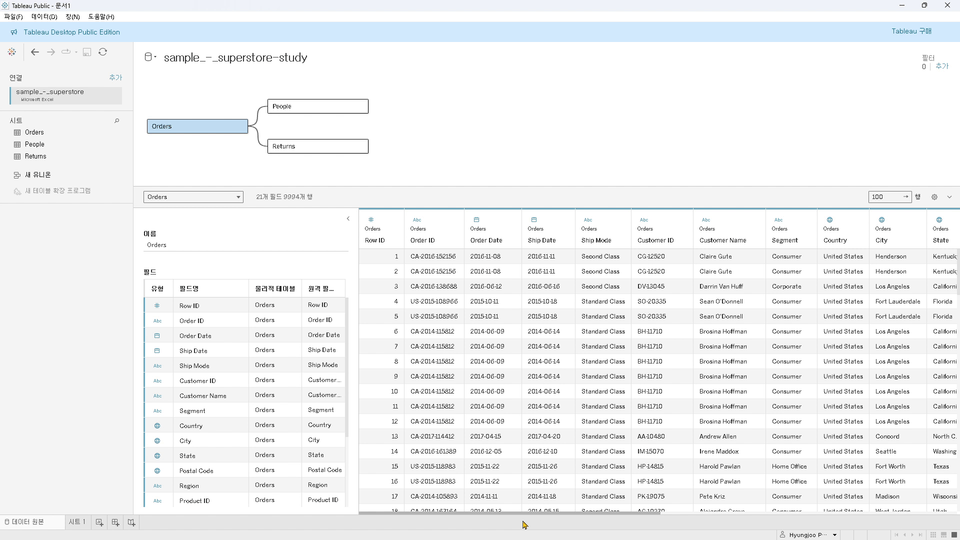Click the new story icon in the bottom tabs
960x540 pixels.
(x=131, y=522)
